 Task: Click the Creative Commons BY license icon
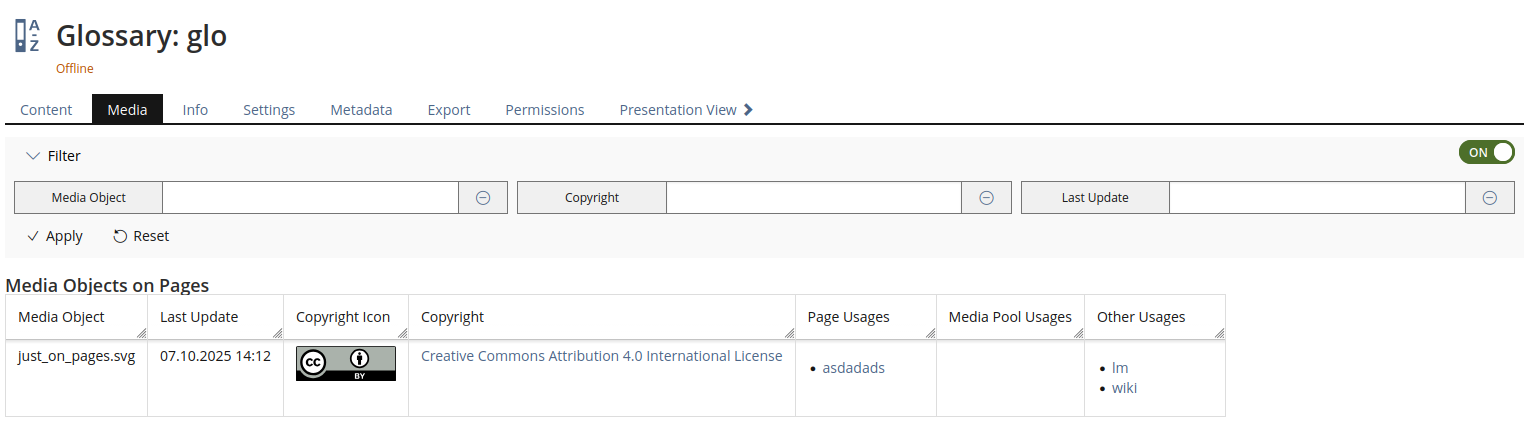345,363
